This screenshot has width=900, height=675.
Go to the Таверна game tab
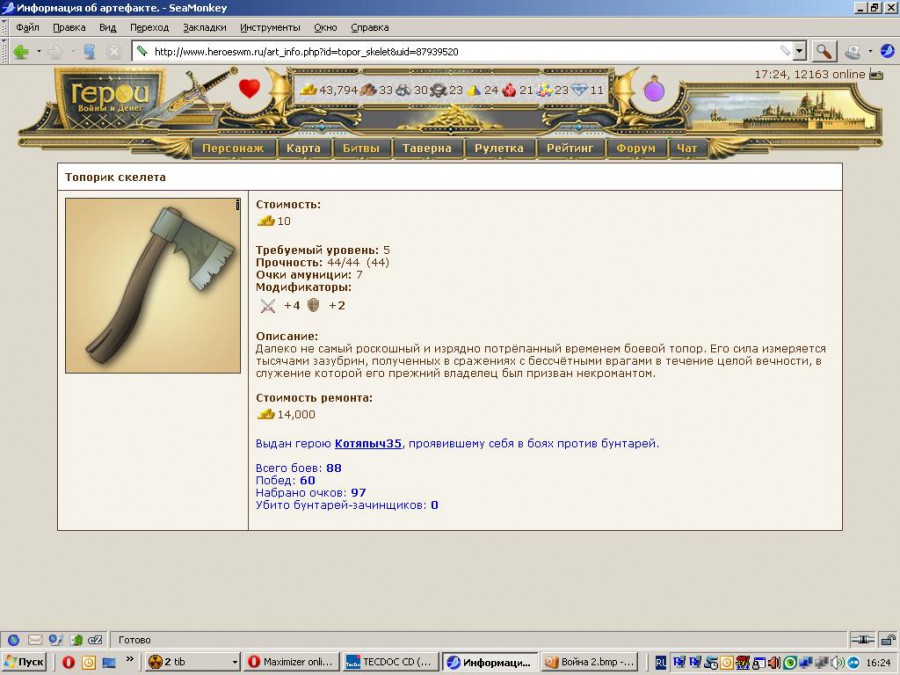[x=427, y=148]
